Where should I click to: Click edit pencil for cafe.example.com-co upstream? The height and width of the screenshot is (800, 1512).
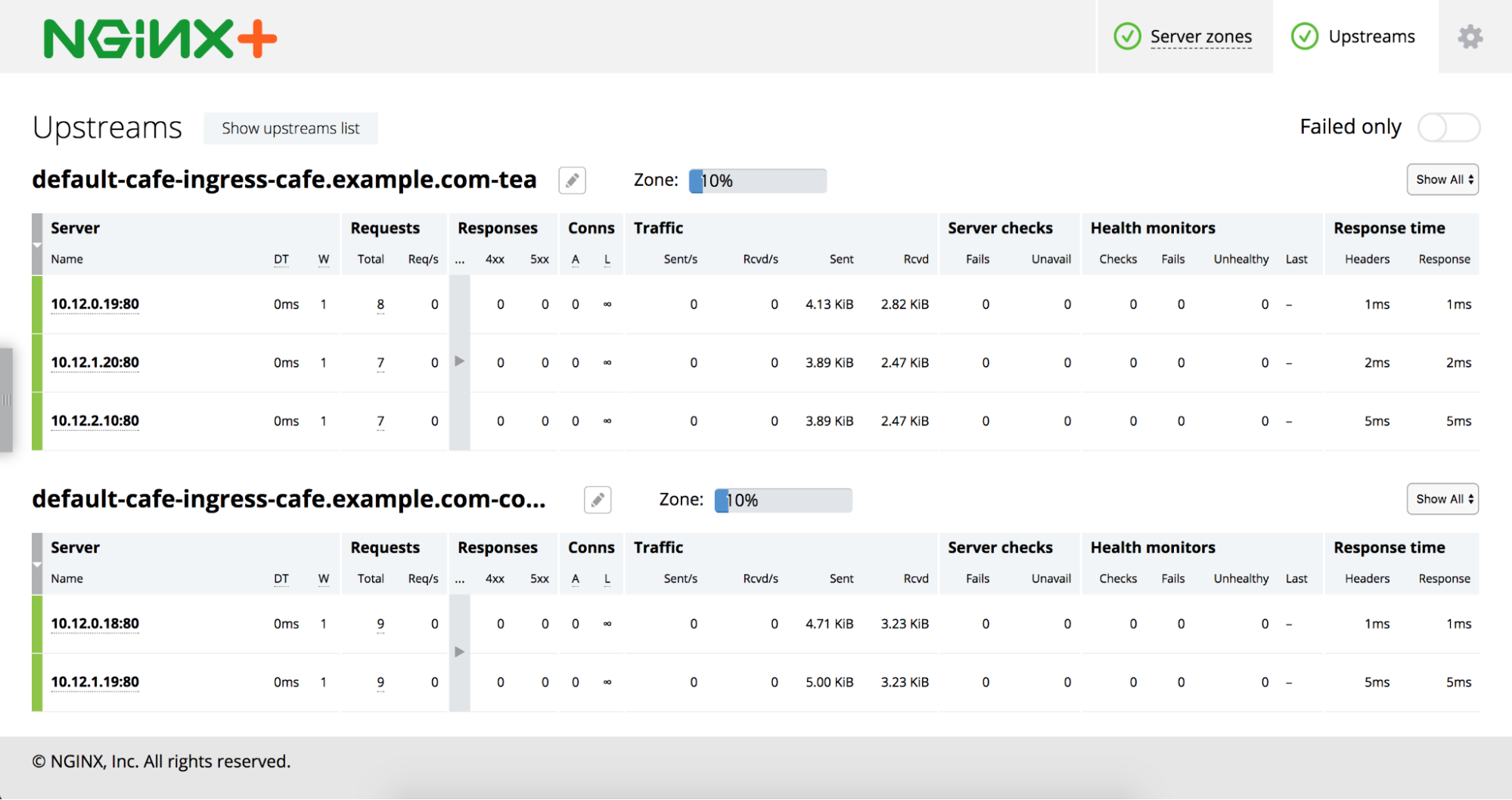coord(598,500)
